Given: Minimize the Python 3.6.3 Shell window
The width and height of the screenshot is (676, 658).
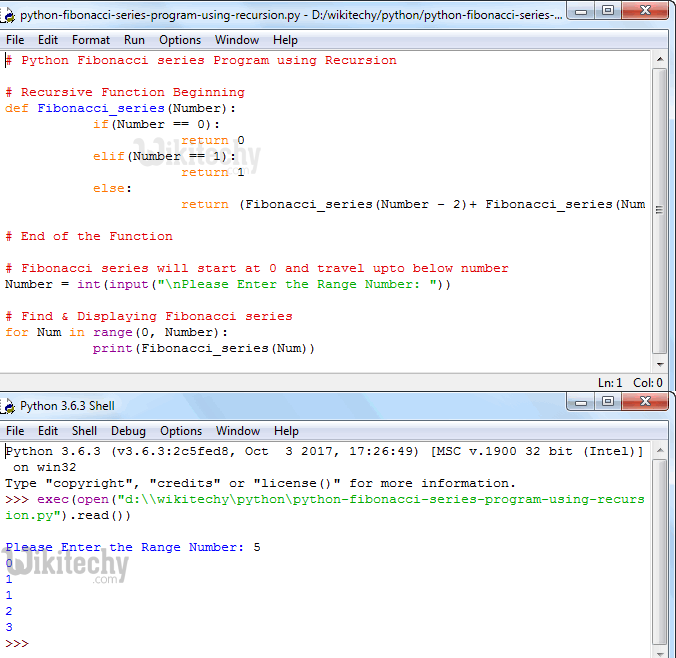Looking at the screenshot, I should pos(581,402).
